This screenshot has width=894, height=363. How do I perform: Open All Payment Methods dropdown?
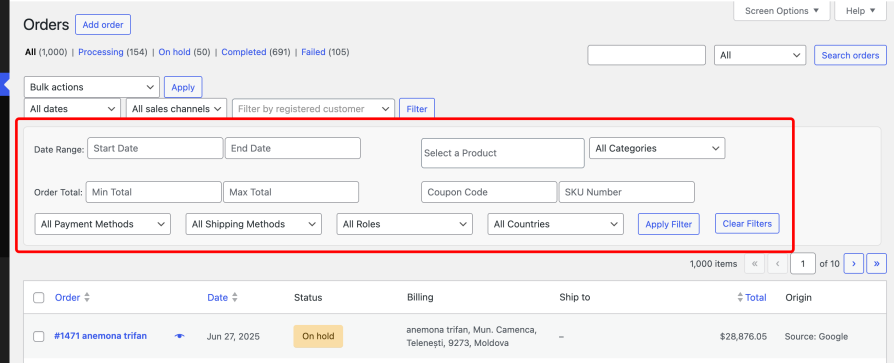tap(103, 224)
